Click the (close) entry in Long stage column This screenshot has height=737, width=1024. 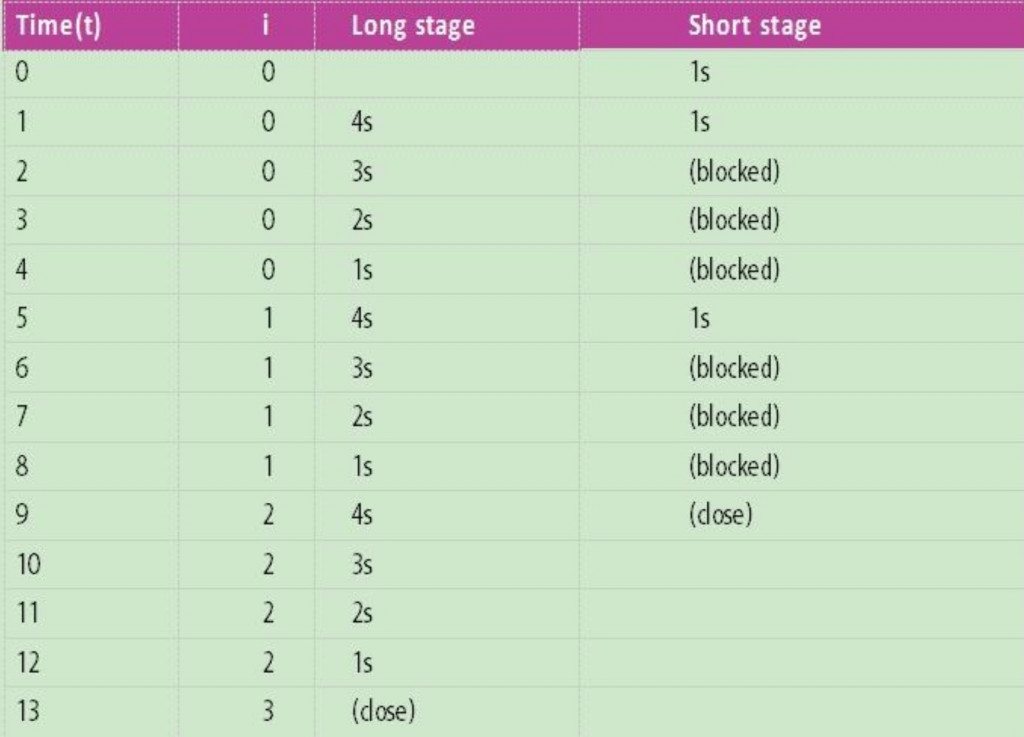pos(382,712)
